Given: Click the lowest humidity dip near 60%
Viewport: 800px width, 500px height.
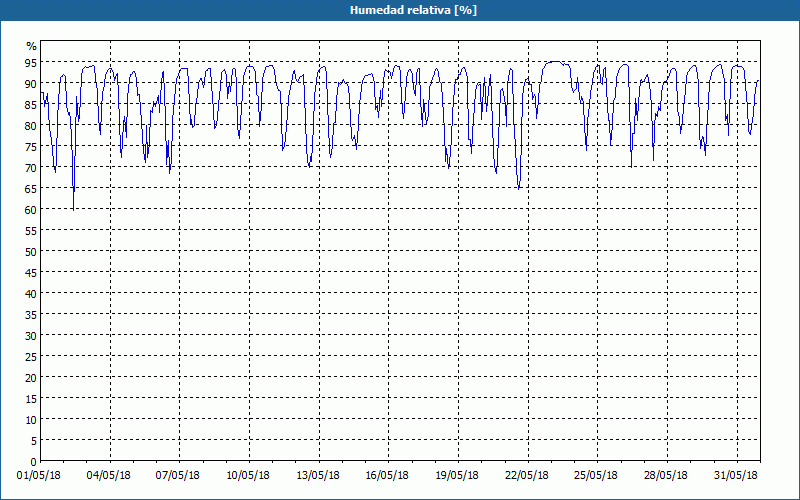Looking at the screenshot, I should 73,209.
